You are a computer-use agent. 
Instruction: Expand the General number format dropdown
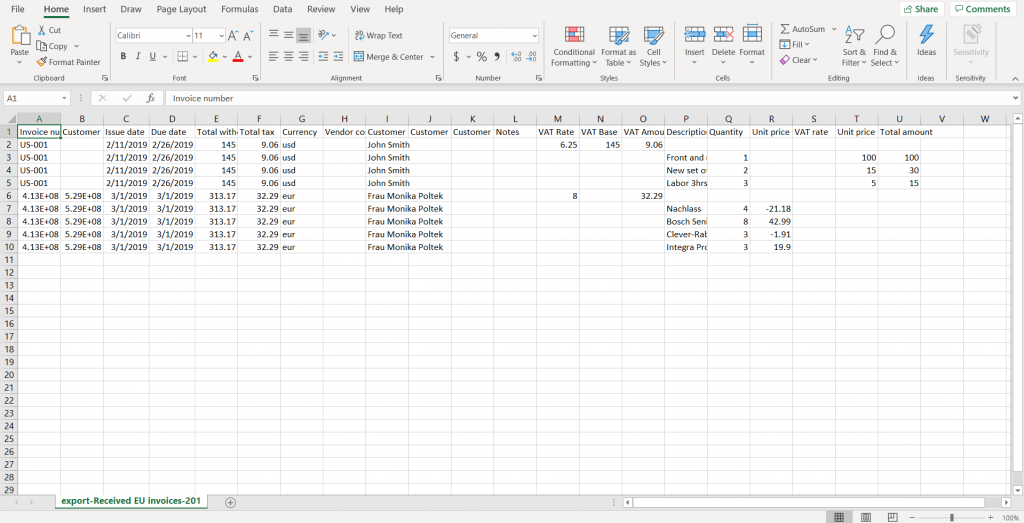(534, 35)
